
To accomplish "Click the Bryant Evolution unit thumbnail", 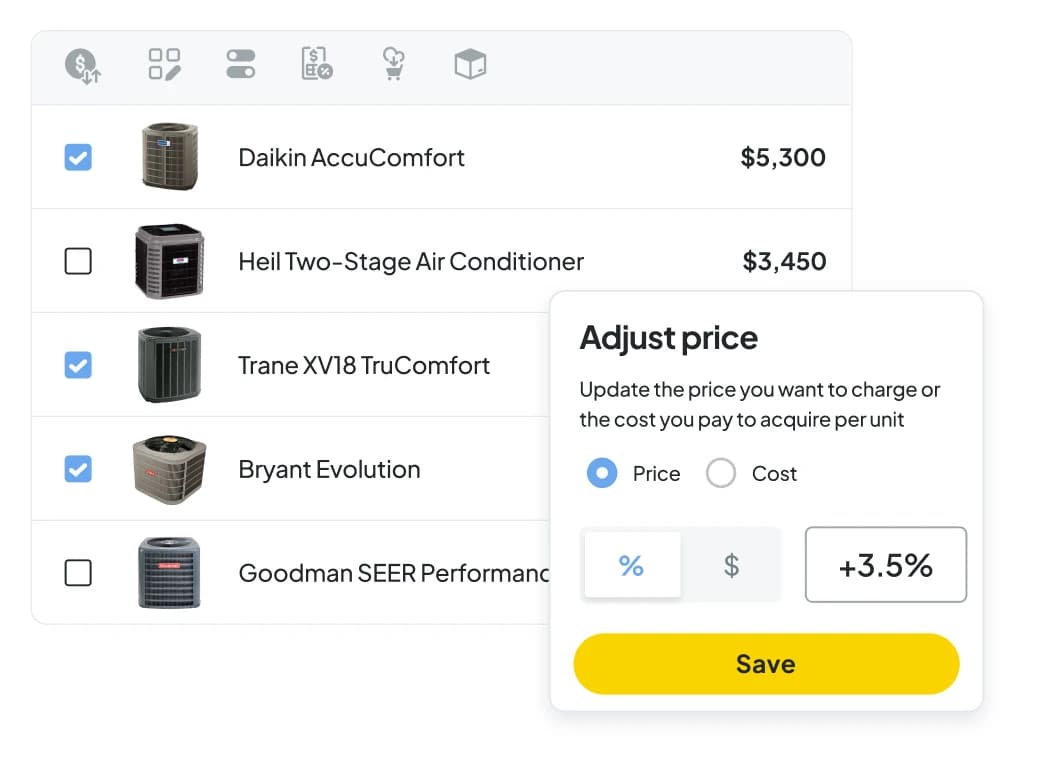I will 170,469.
